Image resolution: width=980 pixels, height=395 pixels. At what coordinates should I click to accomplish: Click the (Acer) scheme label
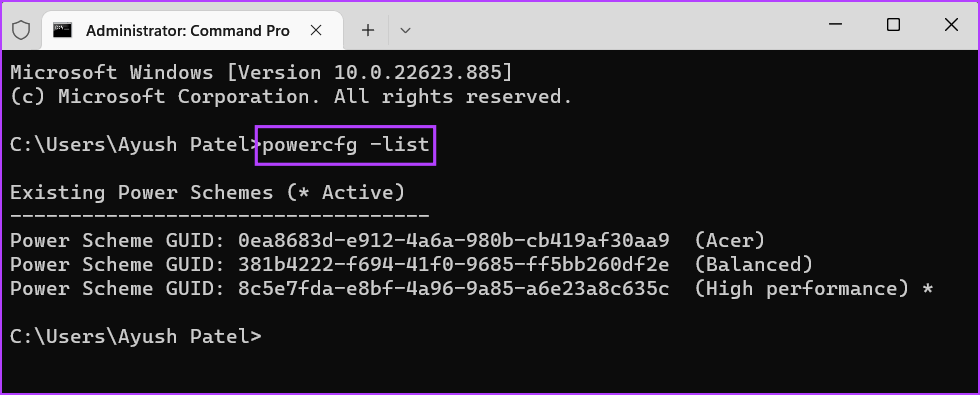pyautogui.click(x=729, y=241)
